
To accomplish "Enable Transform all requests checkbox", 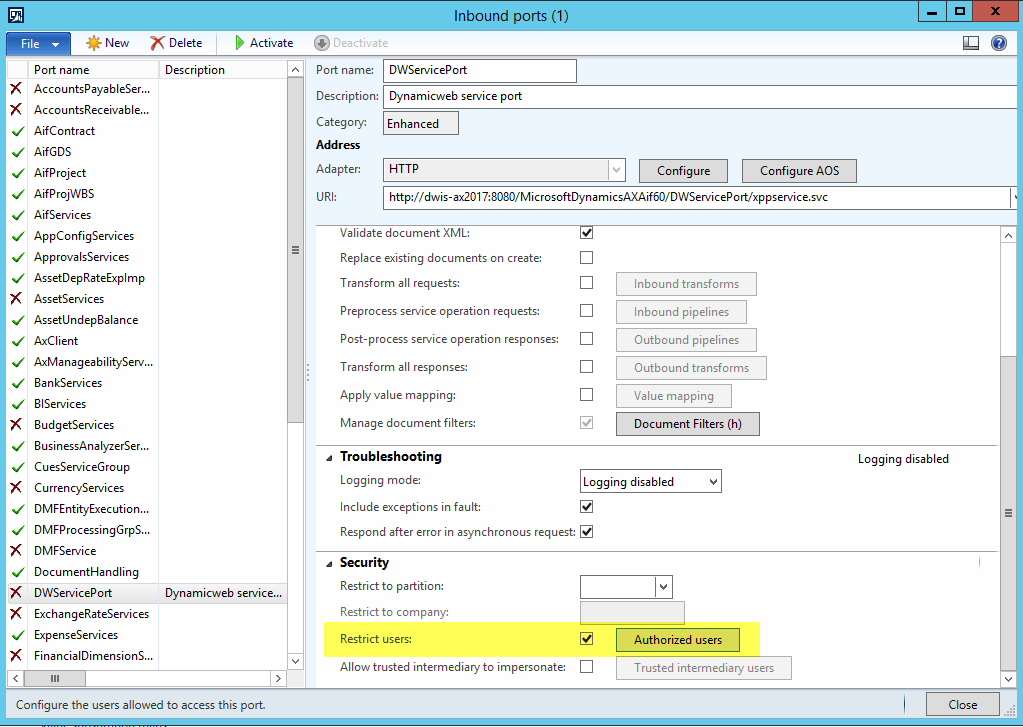I will [x=587, y=283].
